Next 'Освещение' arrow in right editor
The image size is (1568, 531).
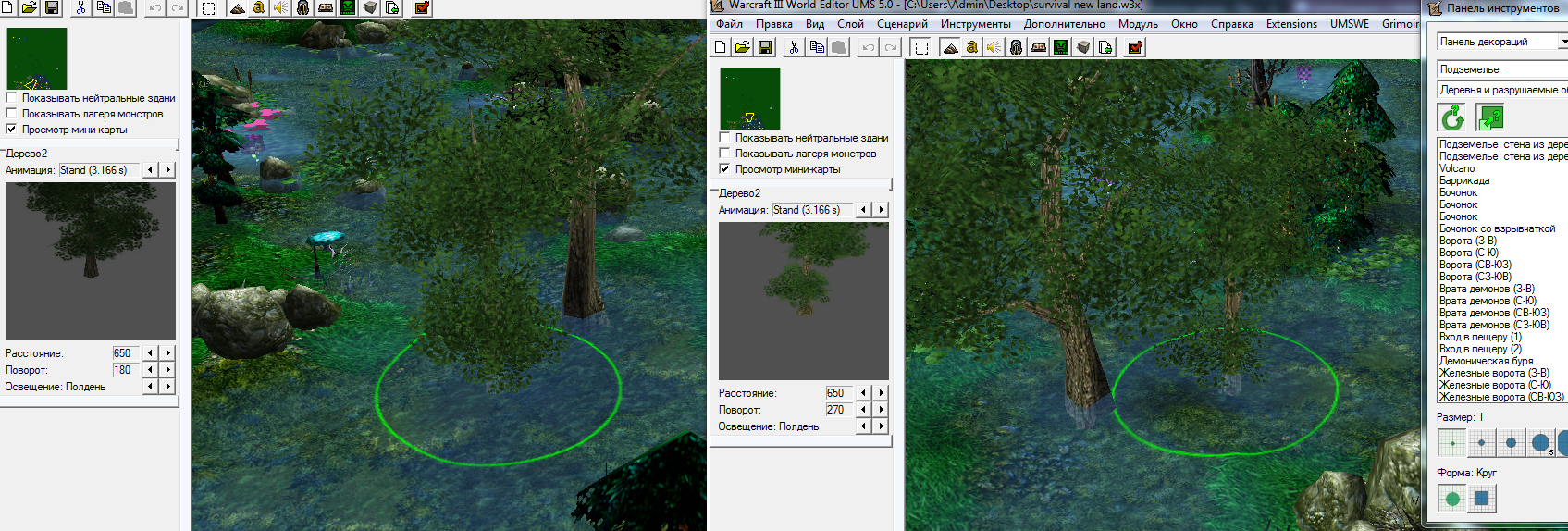(882, 426)
